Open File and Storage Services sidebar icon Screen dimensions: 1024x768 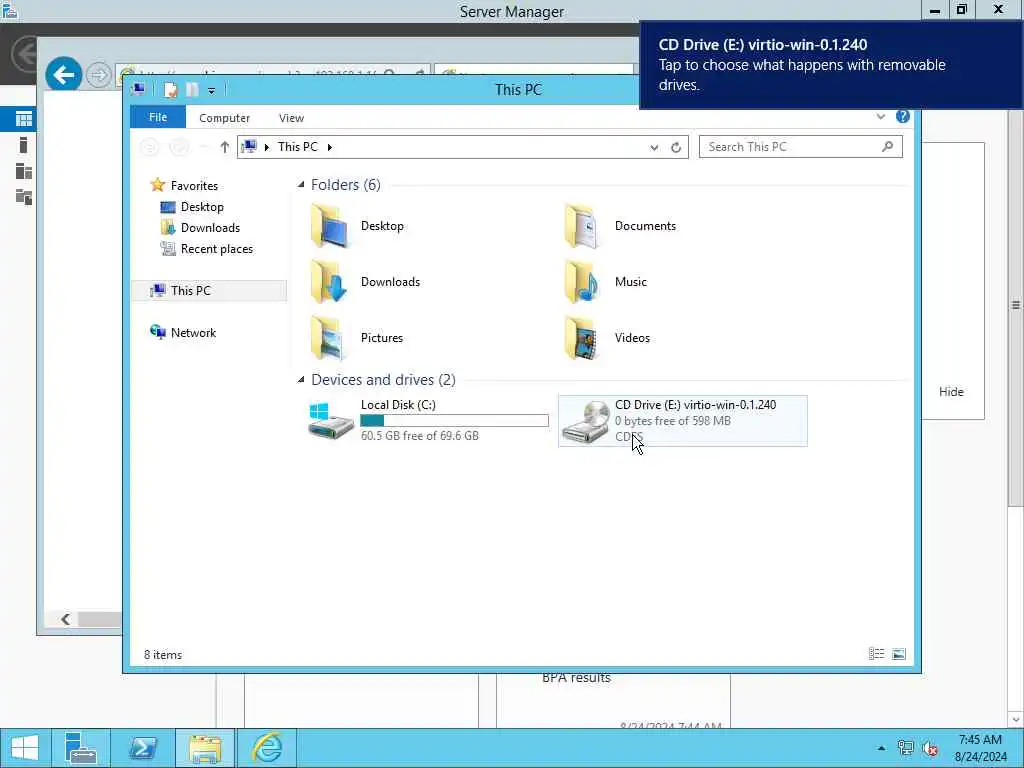pyautogui.click(x=24, y=197)
